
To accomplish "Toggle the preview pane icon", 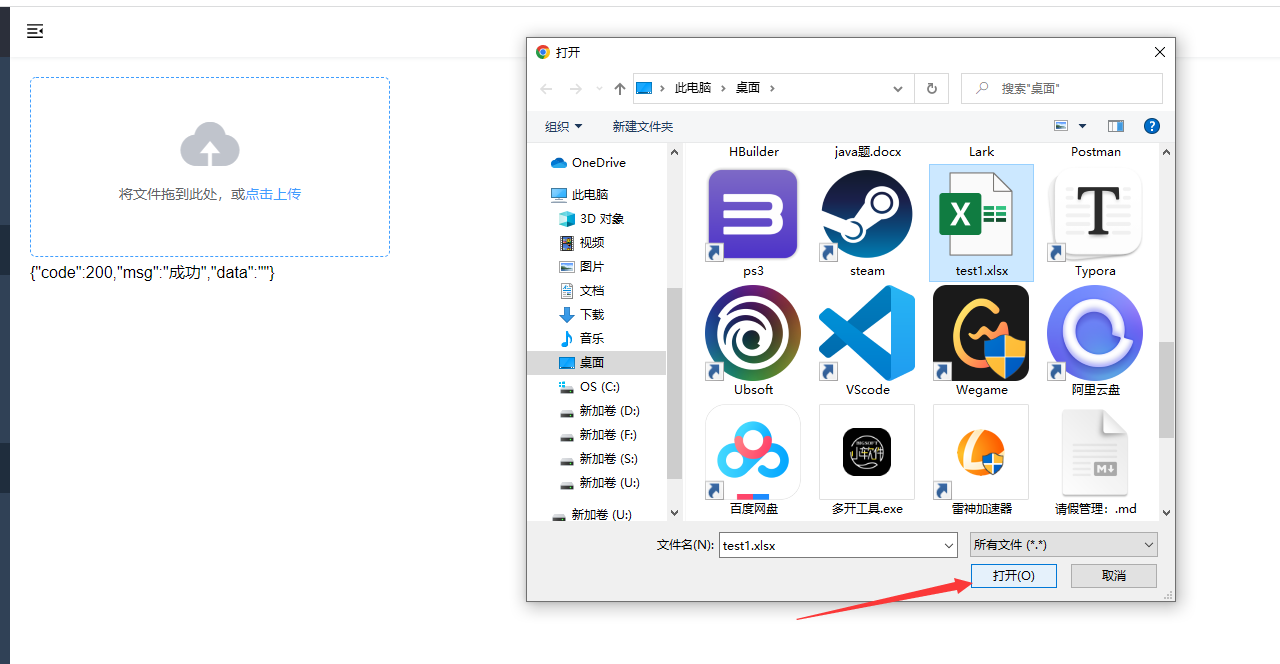I will click(1116, 126).
